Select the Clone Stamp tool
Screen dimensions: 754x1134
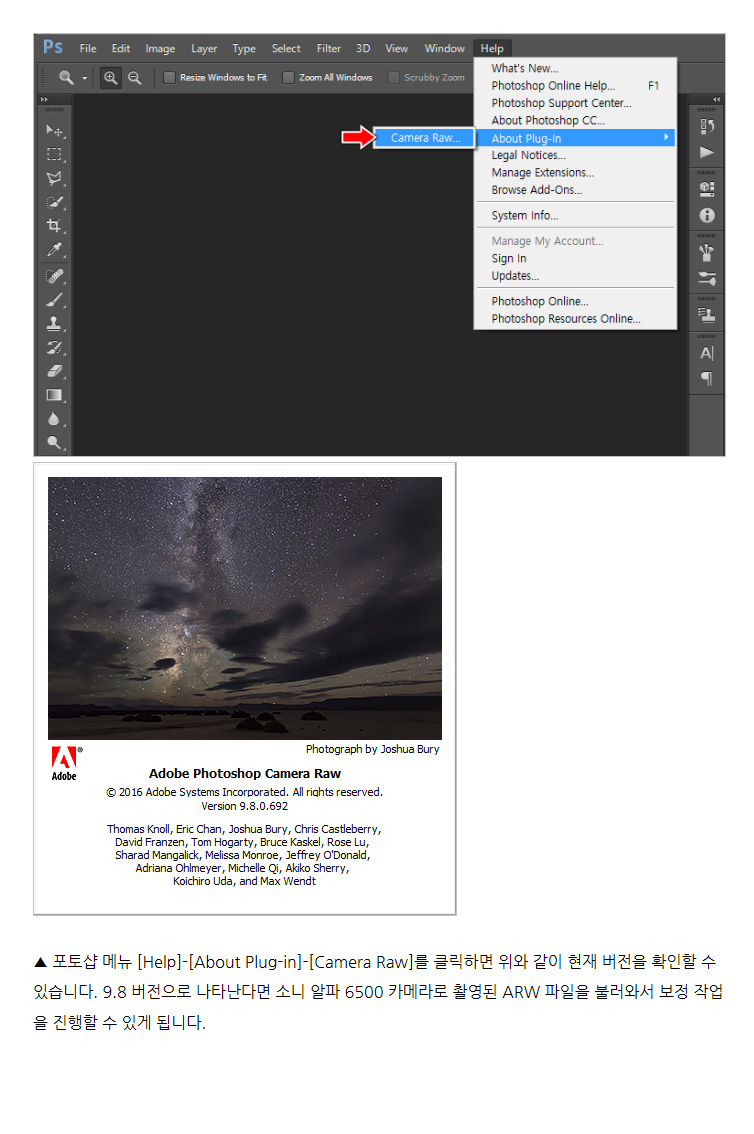click(x=54, y=323)
